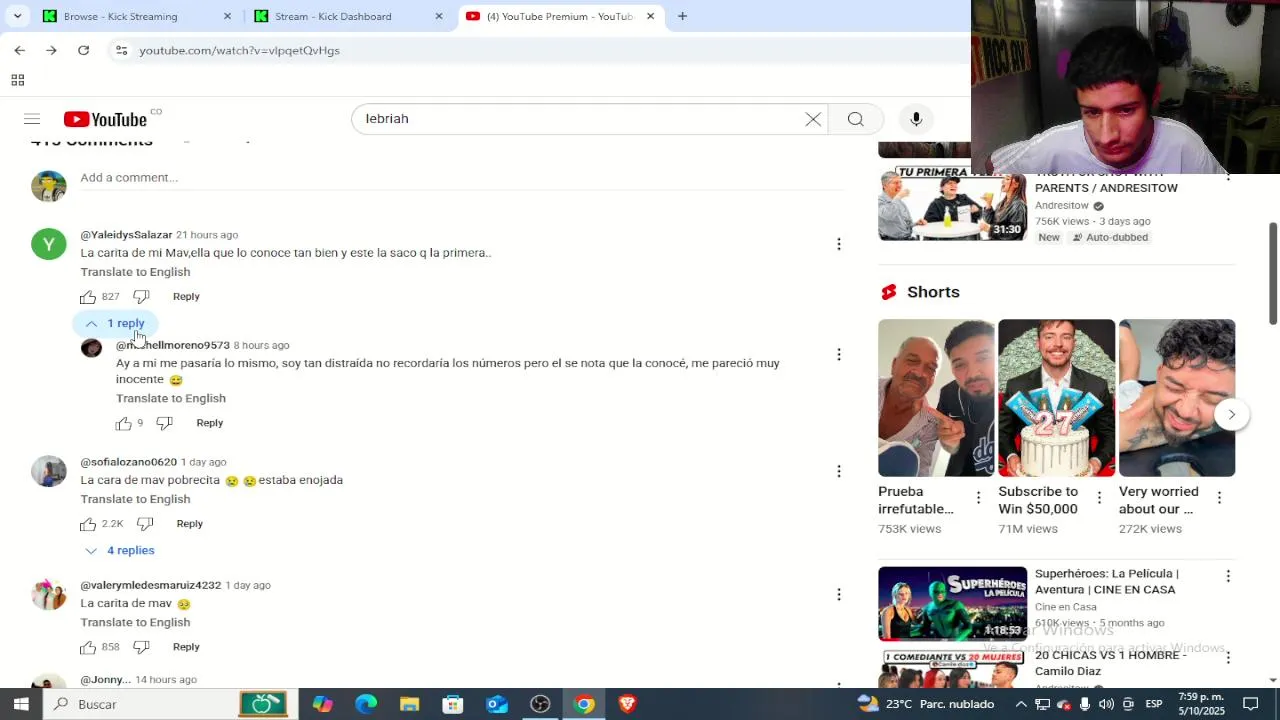Click the page vertical scrollbar

1273,272
